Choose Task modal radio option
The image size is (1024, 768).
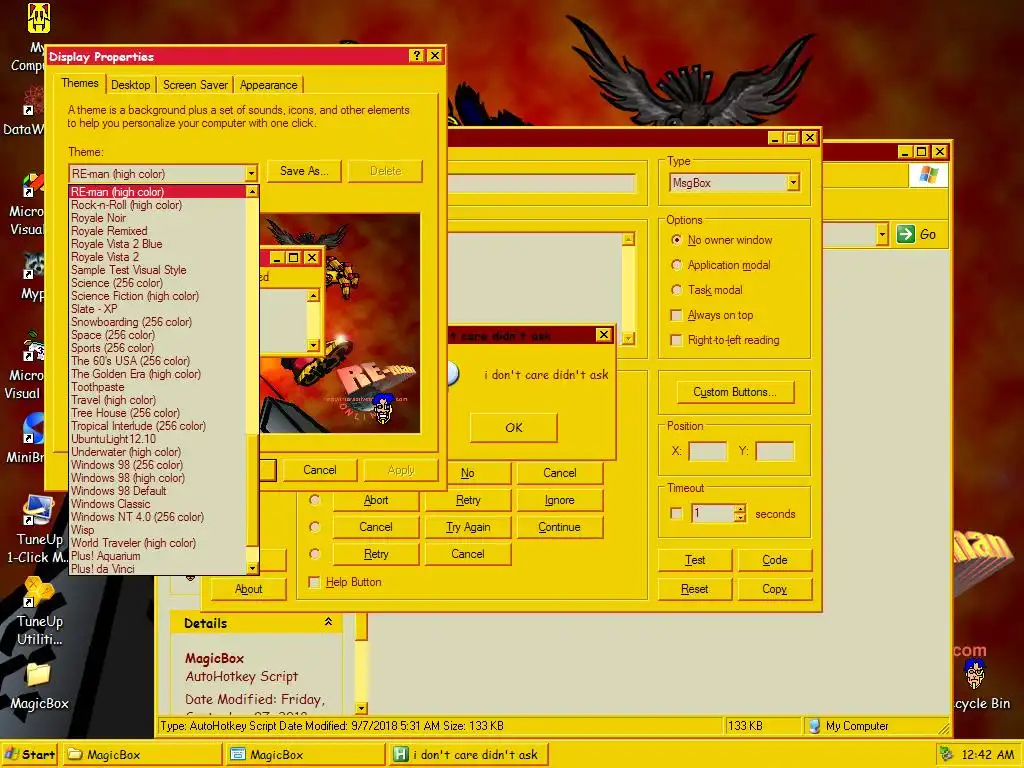(677, 290)
